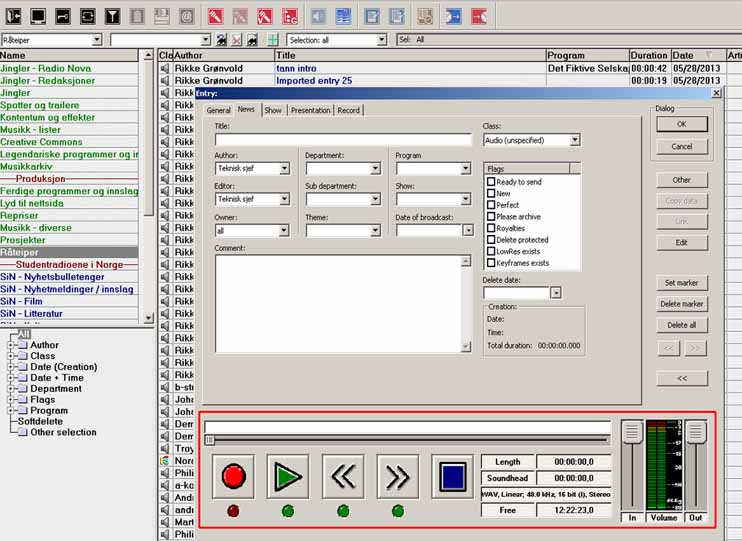This screenshot has height=541, width=742.
Task: Click the red record button
Action: [x=233, y=476]
